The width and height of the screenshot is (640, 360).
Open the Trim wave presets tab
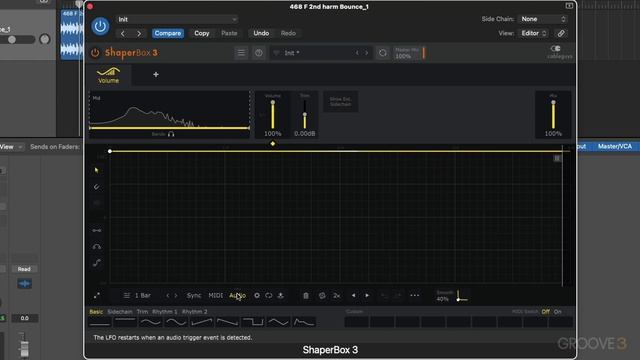pos(142,312)
